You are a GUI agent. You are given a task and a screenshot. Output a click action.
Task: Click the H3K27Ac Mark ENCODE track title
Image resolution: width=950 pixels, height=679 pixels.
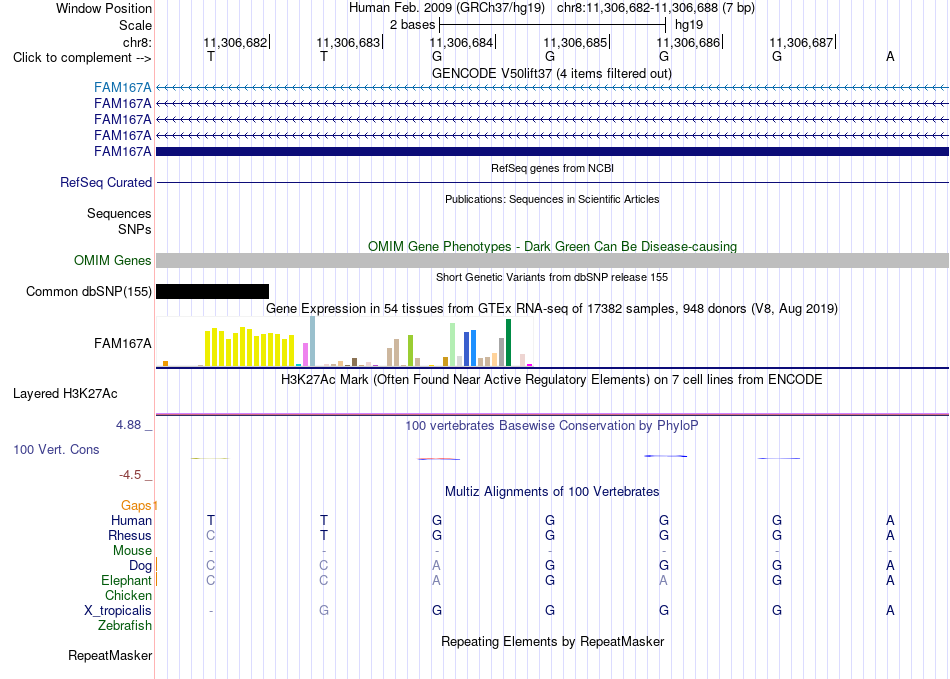point(552,380)
